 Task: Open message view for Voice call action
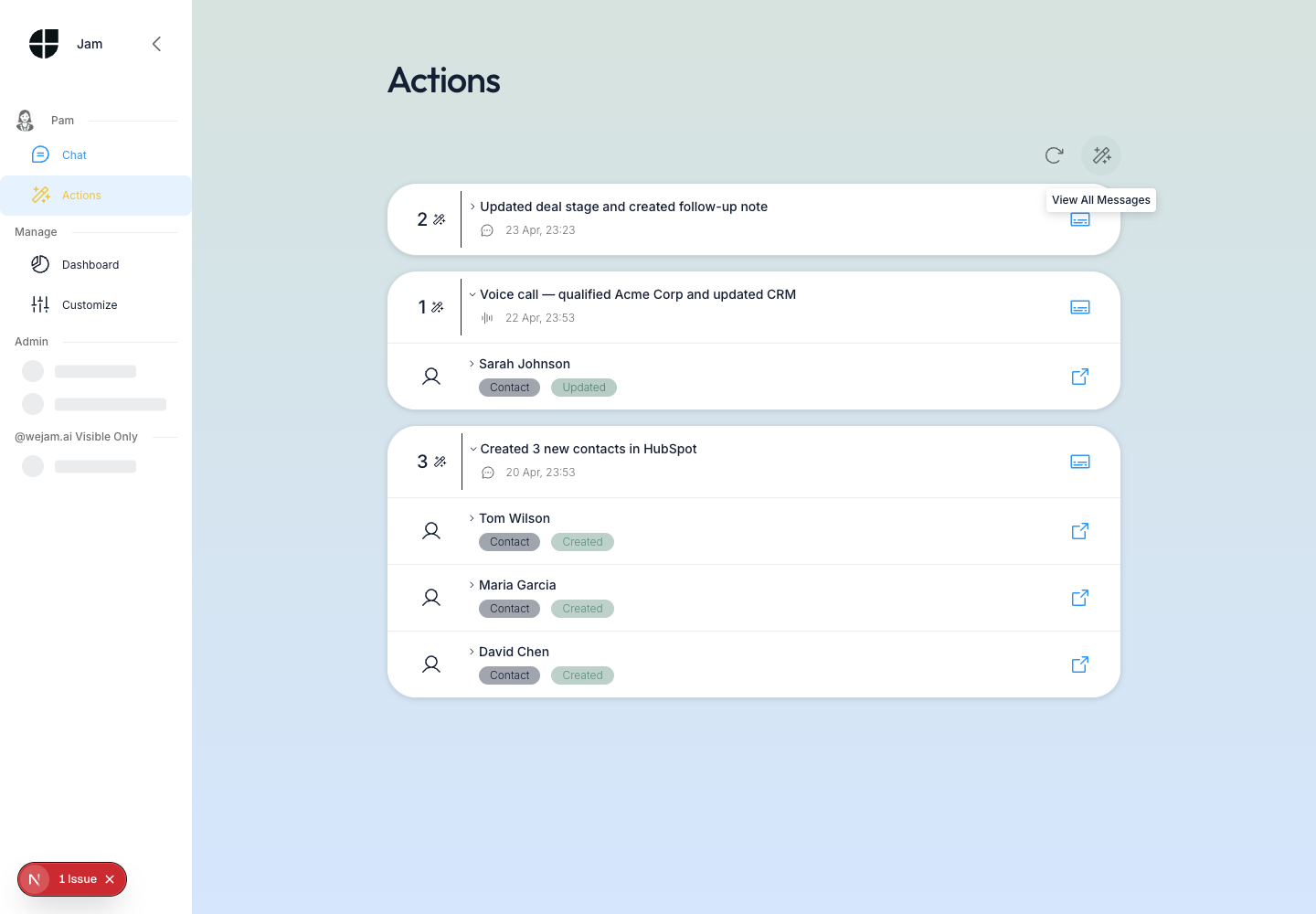1080,307
